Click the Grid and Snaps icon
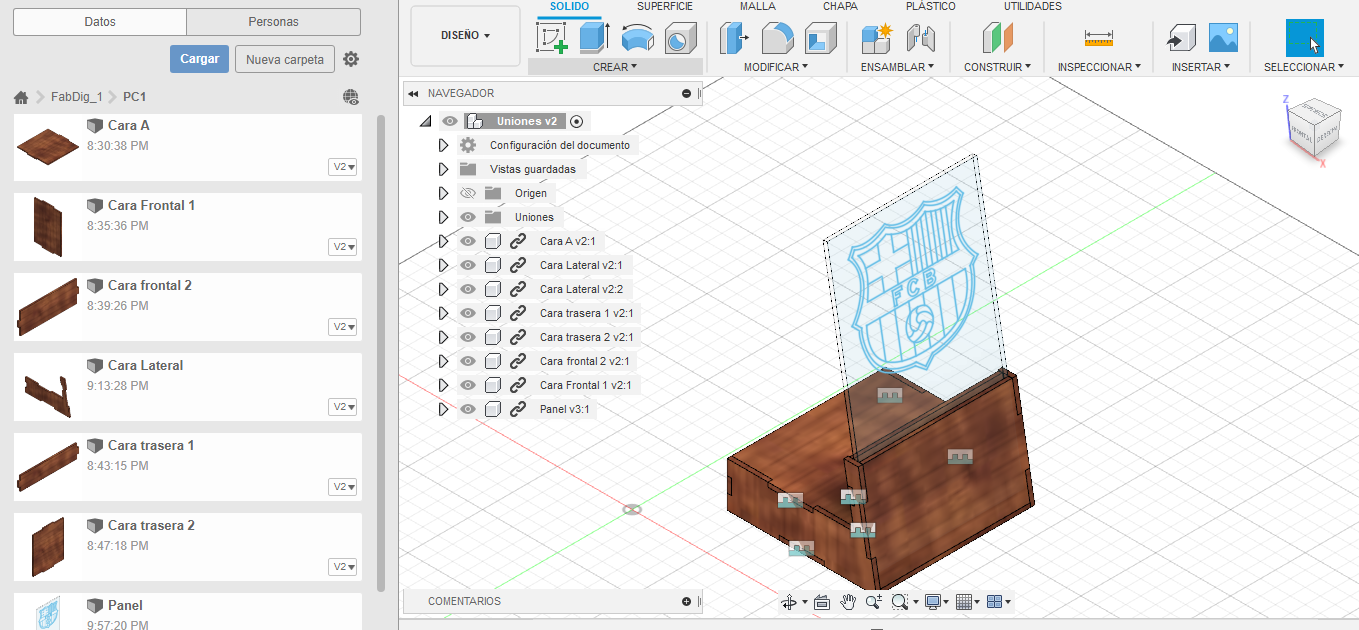Screen dimensions: 1359x630 click(x=964, y=602)
